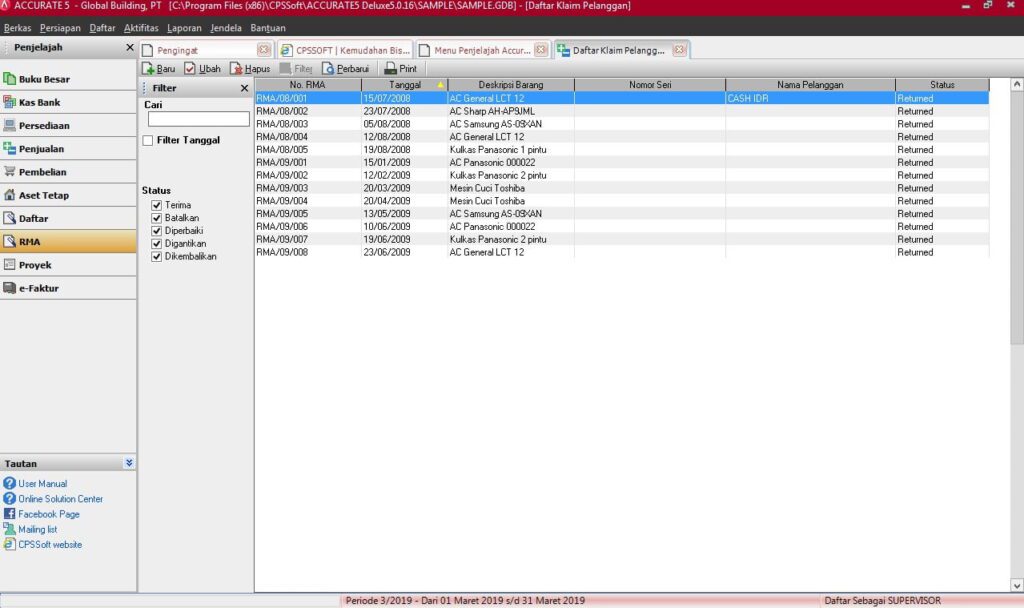Click the Baru (new) toolbar icon
Screen dimensions: 1024x608
pos(148,69)
